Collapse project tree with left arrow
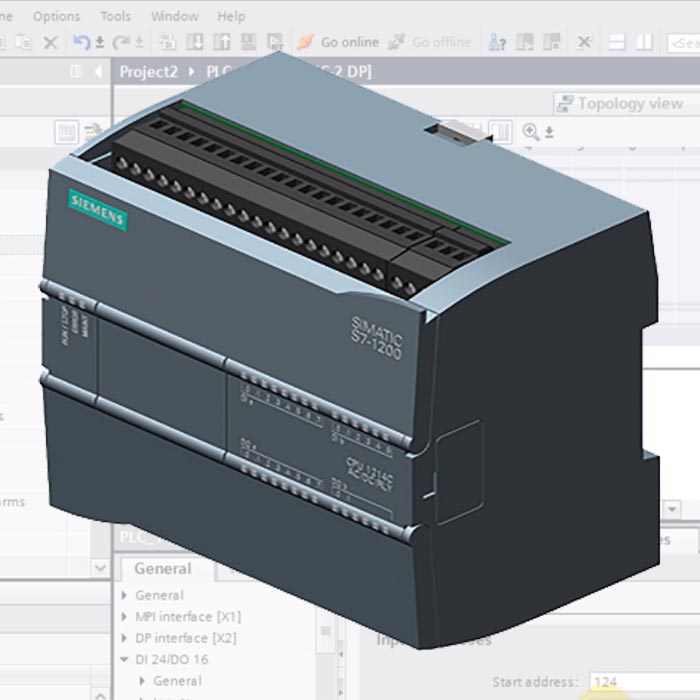Screen dimensions: 700x700 coord(99,71)
